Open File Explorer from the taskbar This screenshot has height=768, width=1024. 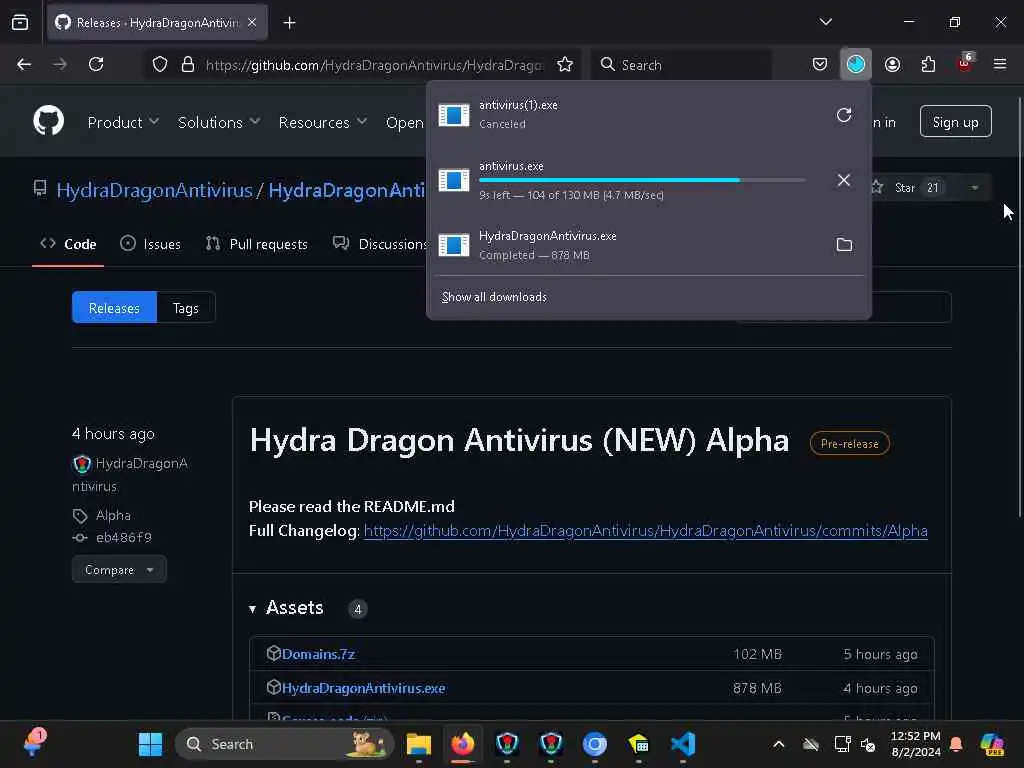click(419, 744)
